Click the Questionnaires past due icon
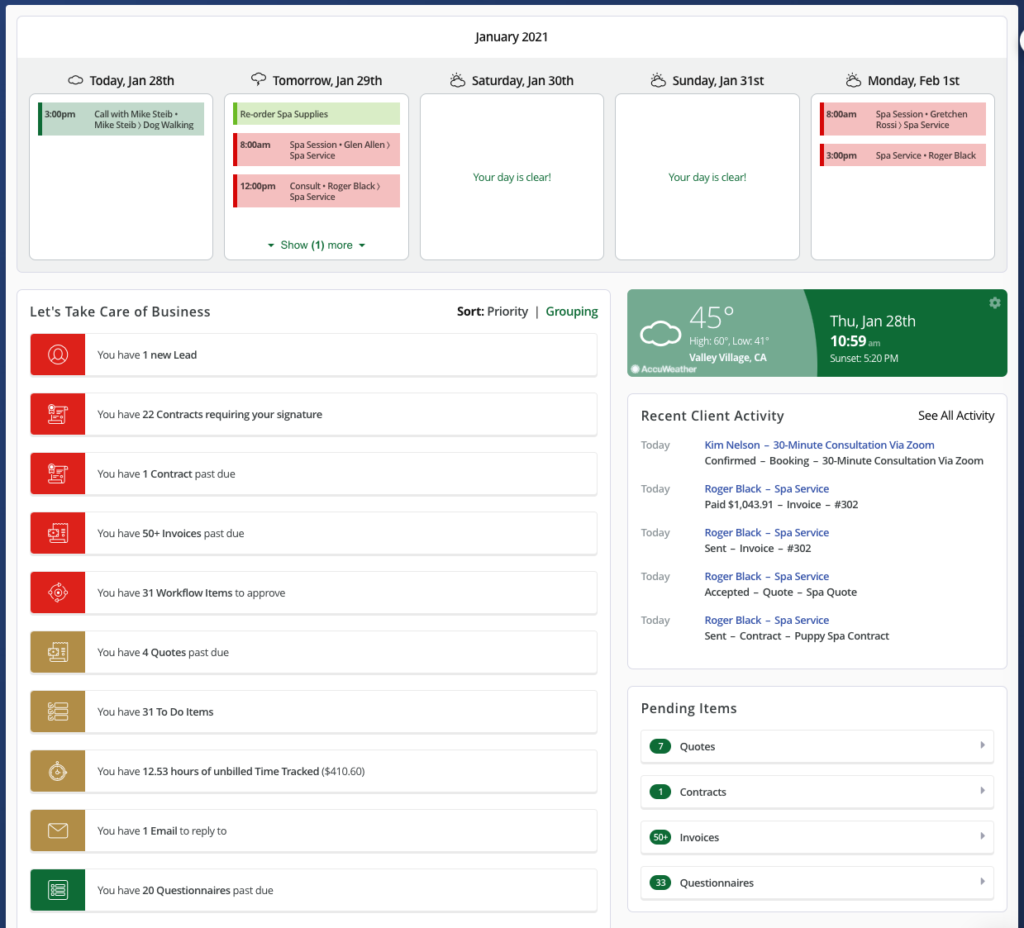 point(58,890)
